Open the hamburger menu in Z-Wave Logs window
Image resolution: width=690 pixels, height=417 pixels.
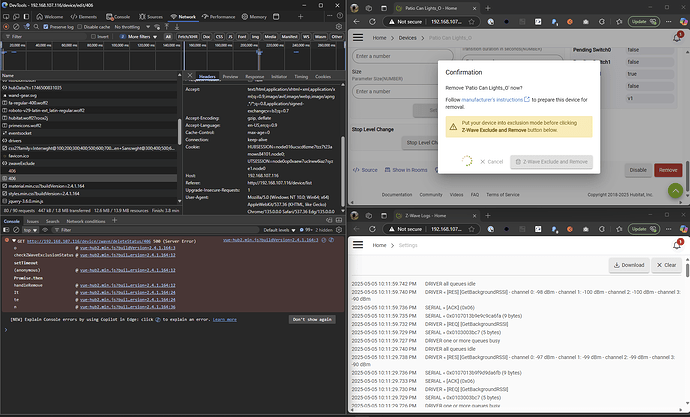click(x=358, y=245)
